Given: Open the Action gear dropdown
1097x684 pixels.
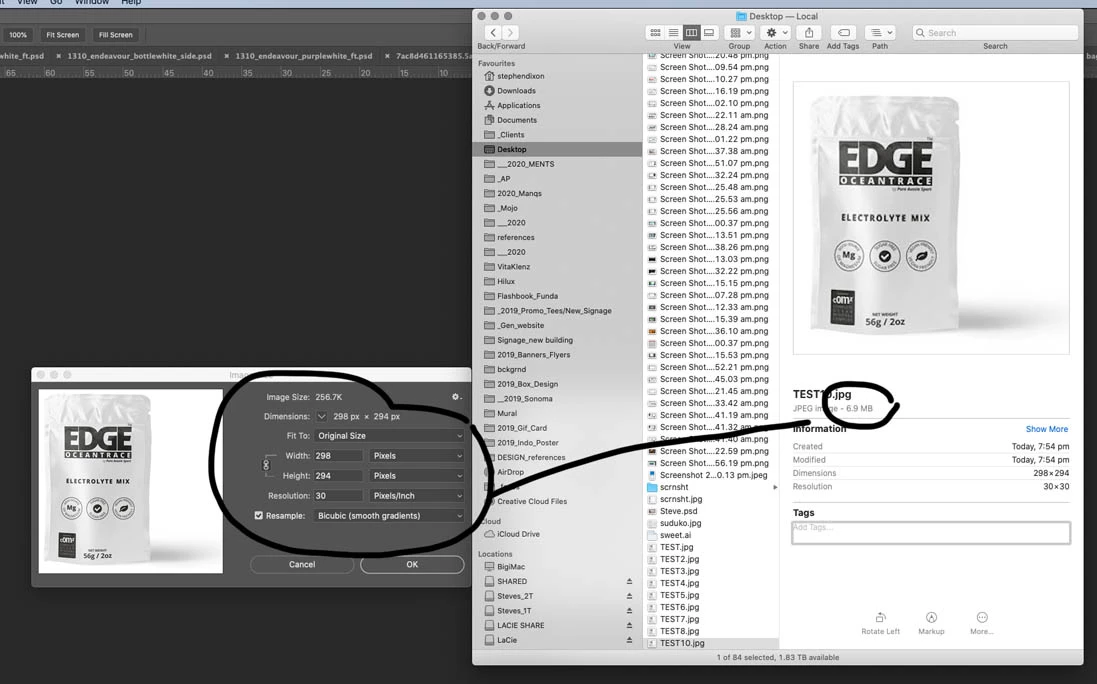Looking at the screenshot, I should 777,33.
